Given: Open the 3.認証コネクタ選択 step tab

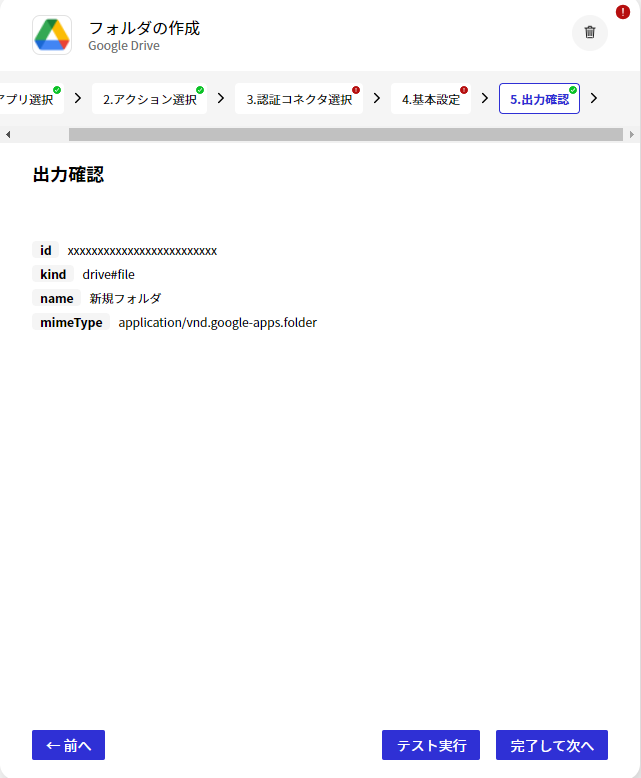Looking at the screenshot, I should pyautogui.click(x=299, y=99).
